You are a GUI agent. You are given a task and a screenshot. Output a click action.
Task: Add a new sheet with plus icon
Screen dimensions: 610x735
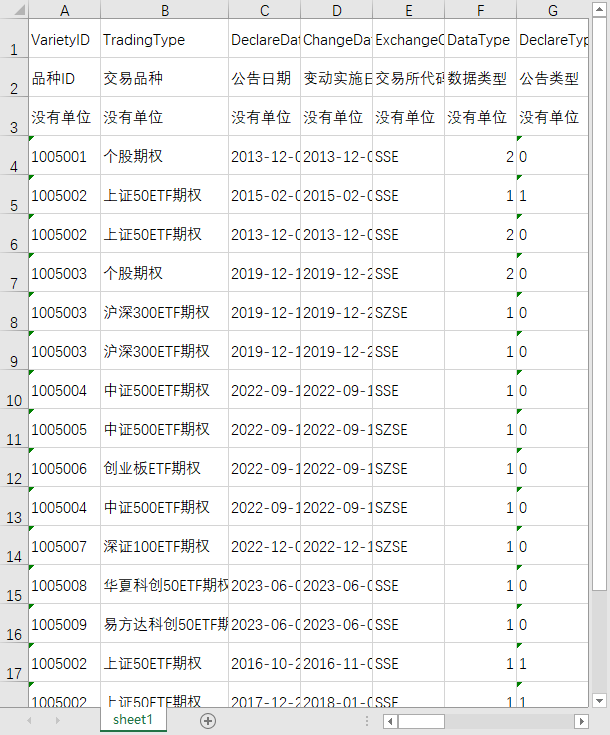point(208,721)
